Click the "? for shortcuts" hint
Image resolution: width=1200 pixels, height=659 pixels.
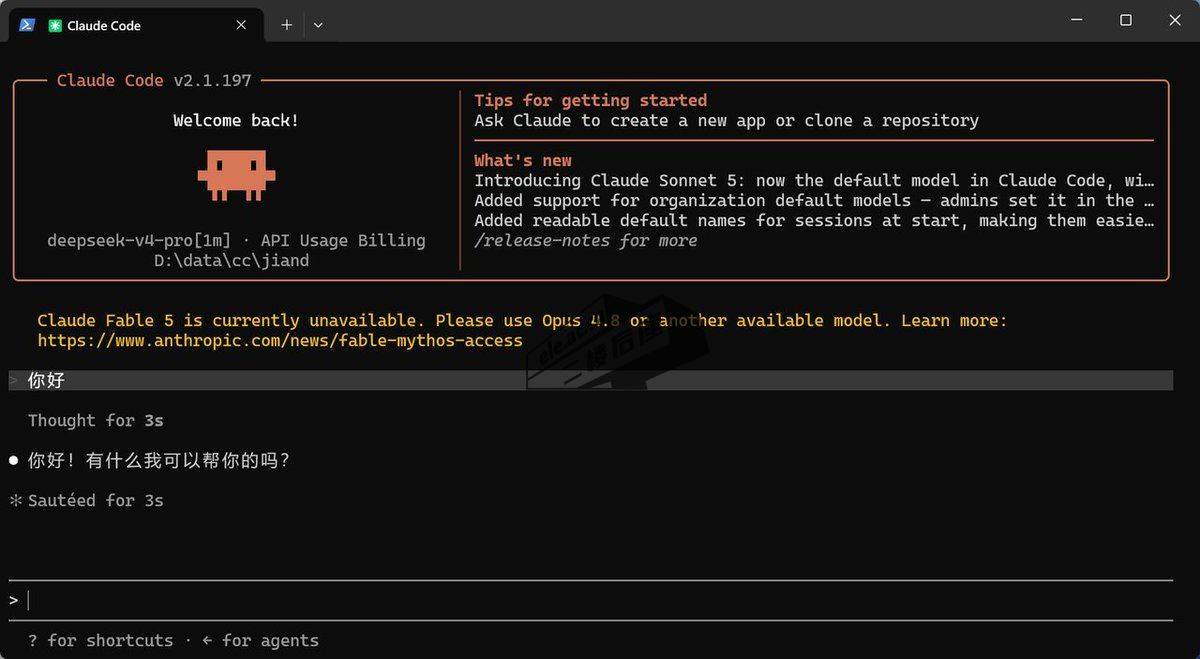pos(100,640)
